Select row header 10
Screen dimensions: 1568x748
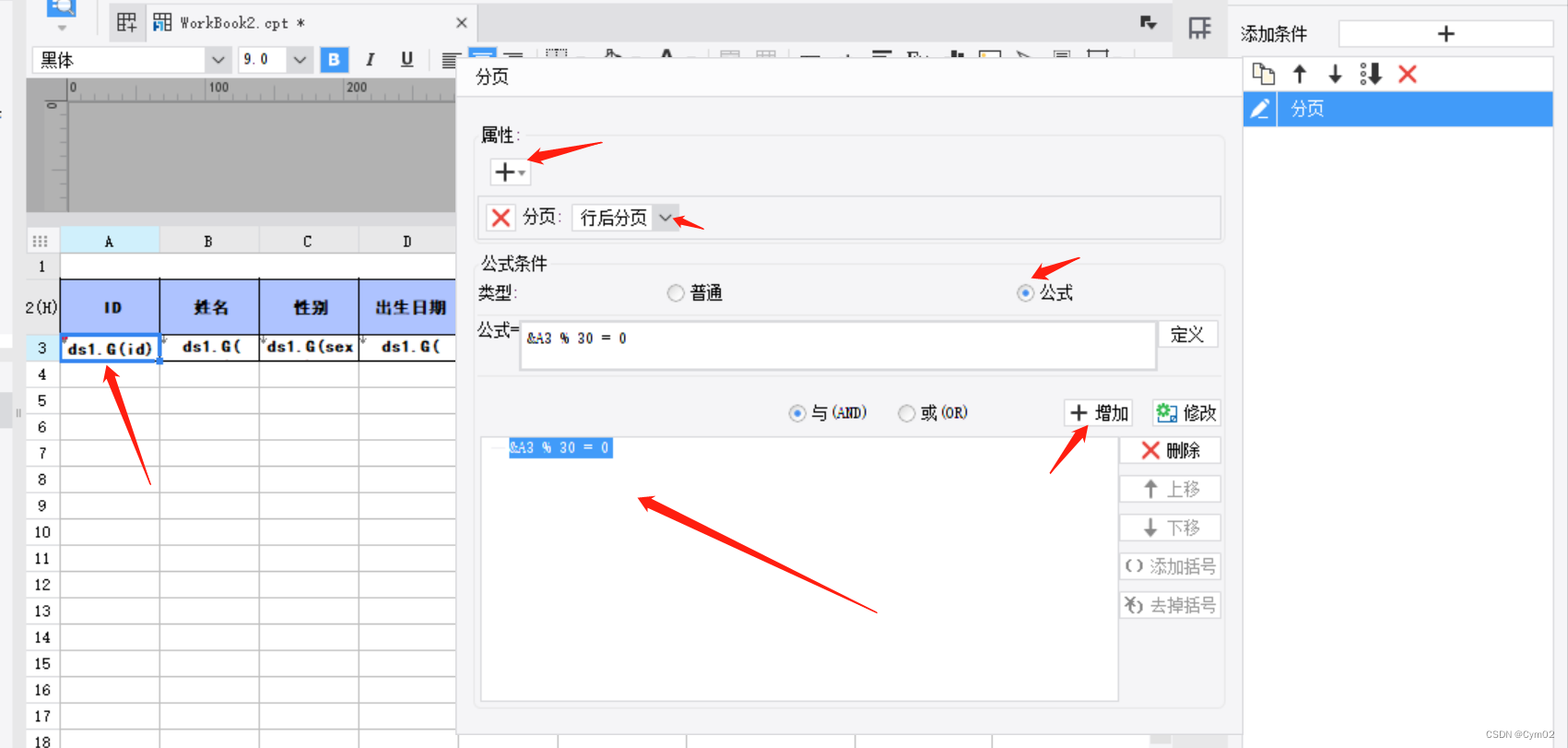pyautogui.click(x=42, y=532)
